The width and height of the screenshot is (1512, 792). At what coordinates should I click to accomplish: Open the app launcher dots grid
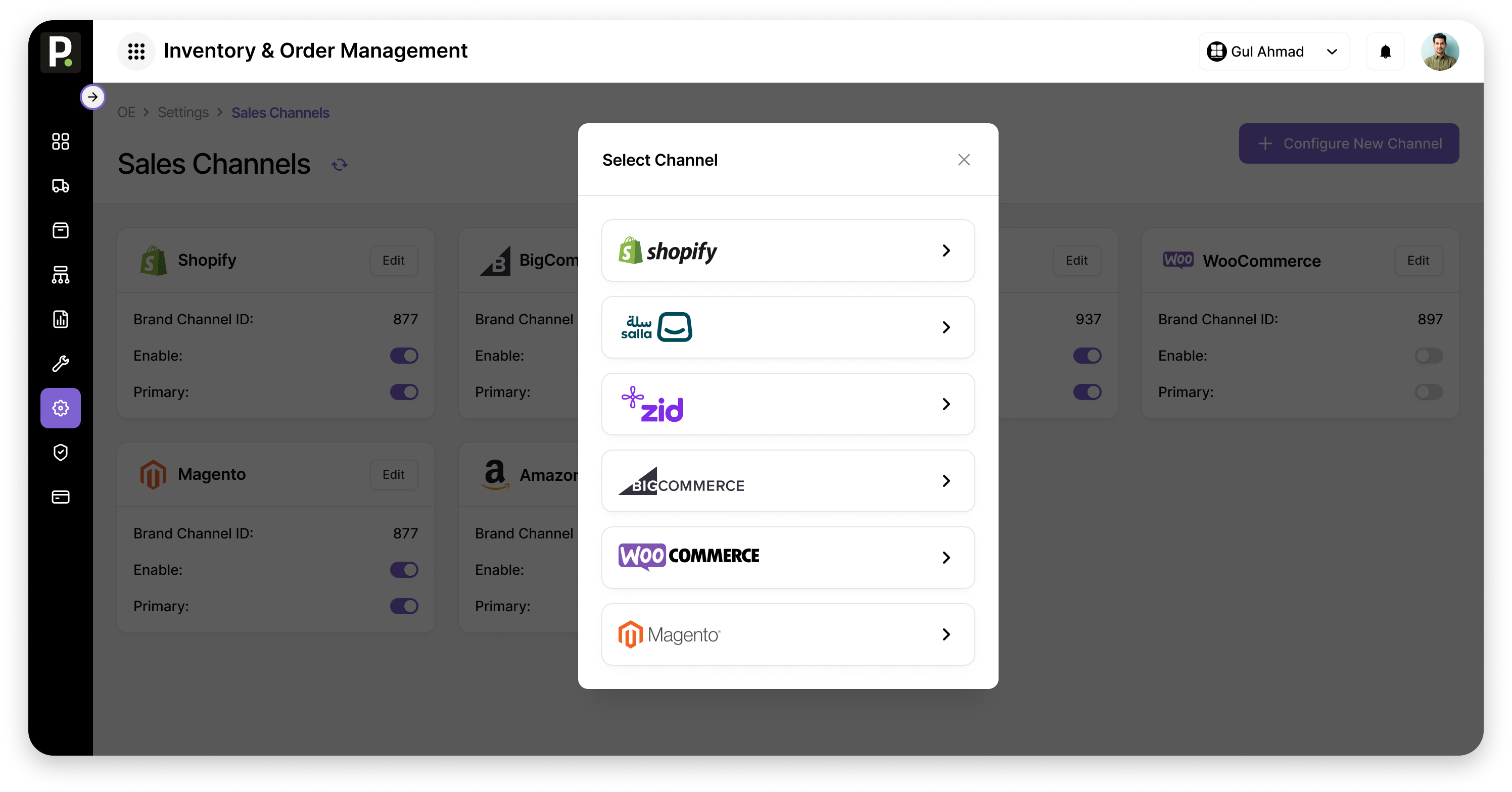pos(136,51)
